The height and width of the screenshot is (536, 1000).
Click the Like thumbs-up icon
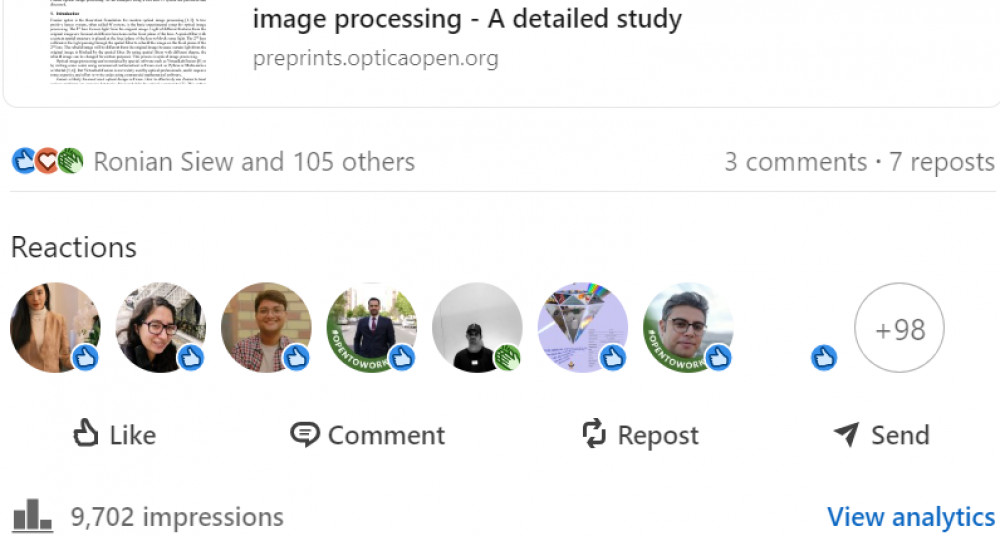coord(87,434)
